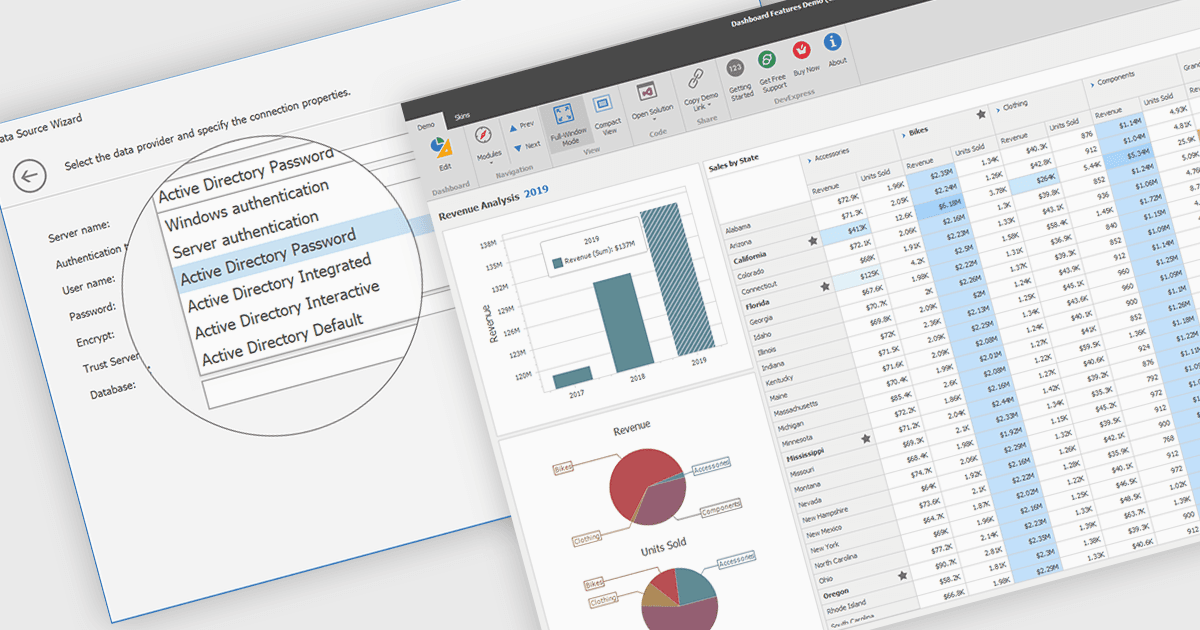
Task: Click the star icon next to Bikes column
Action: pos(981,116)
